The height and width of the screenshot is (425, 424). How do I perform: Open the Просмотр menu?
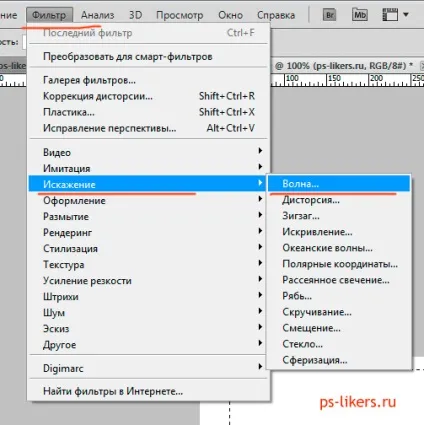click(180, 15)
